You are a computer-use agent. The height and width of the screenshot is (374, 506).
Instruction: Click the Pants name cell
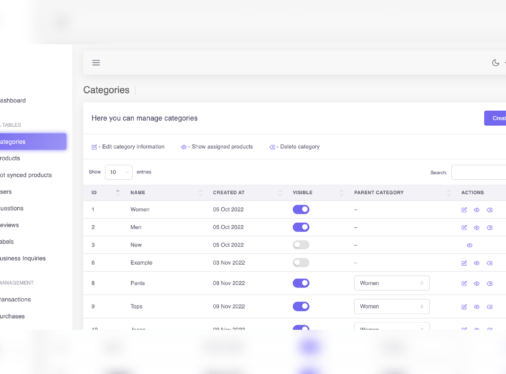coord(138,283)
